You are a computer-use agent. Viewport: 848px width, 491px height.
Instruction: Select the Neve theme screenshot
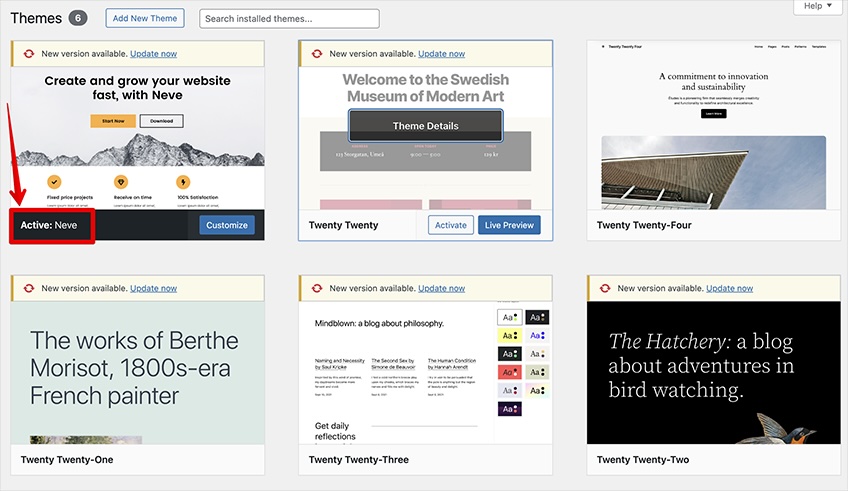pos(138,138)
